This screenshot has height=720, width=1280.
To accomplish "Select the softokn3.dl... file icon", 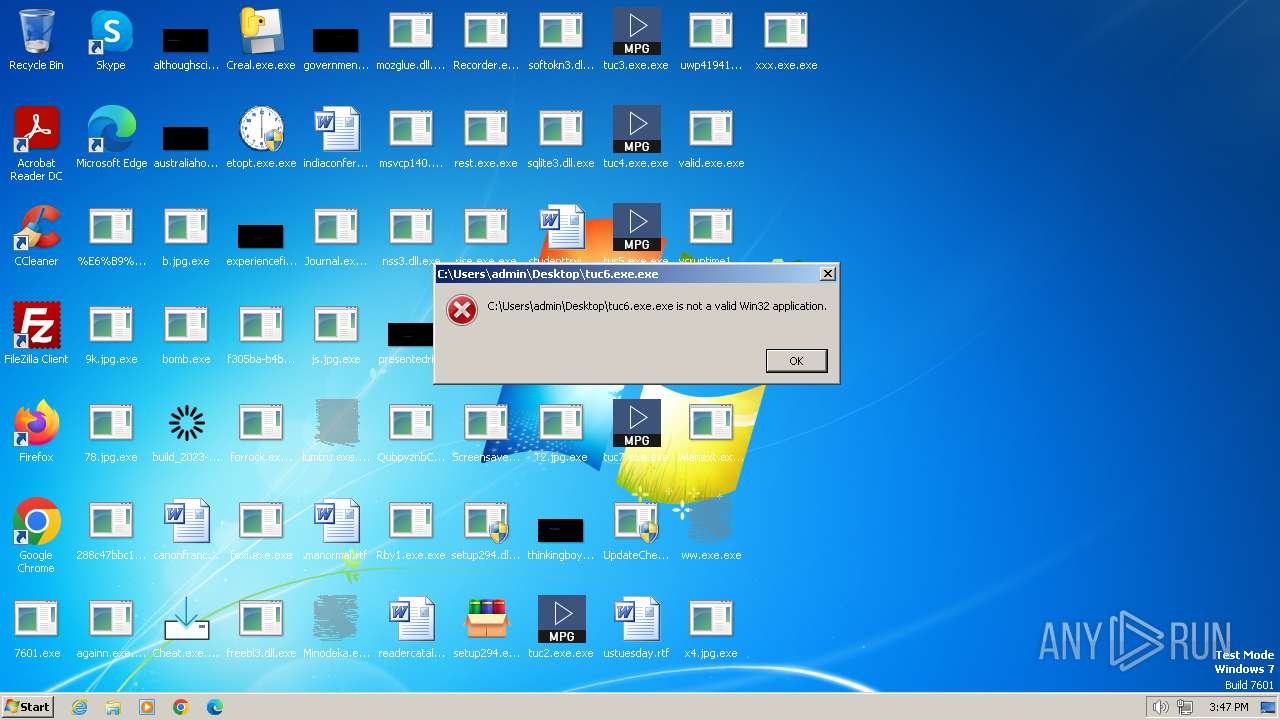I will coord(561,31).
